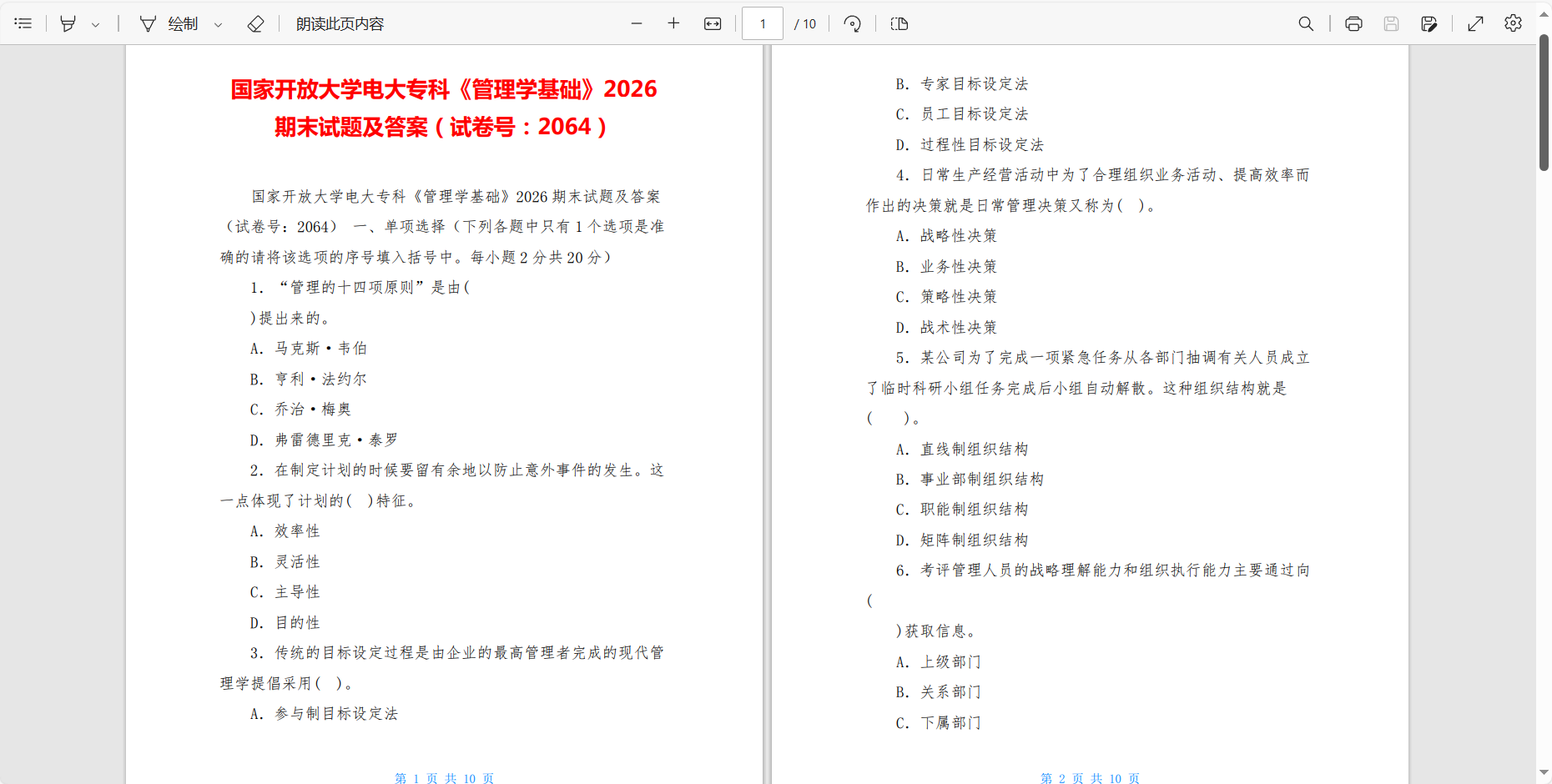Click the page number input field

coord(763,23)
